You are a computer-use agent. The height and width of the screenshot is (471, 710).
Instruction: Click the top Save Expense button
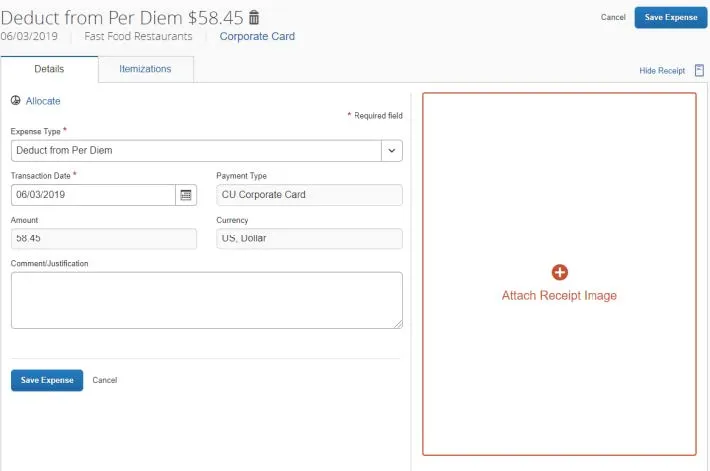click(671, 17)
